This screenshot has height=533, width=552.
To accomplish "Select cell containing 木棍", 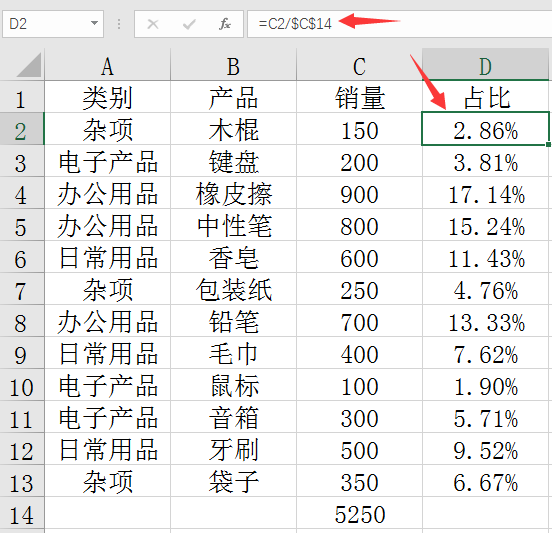I will coord(233,129).
